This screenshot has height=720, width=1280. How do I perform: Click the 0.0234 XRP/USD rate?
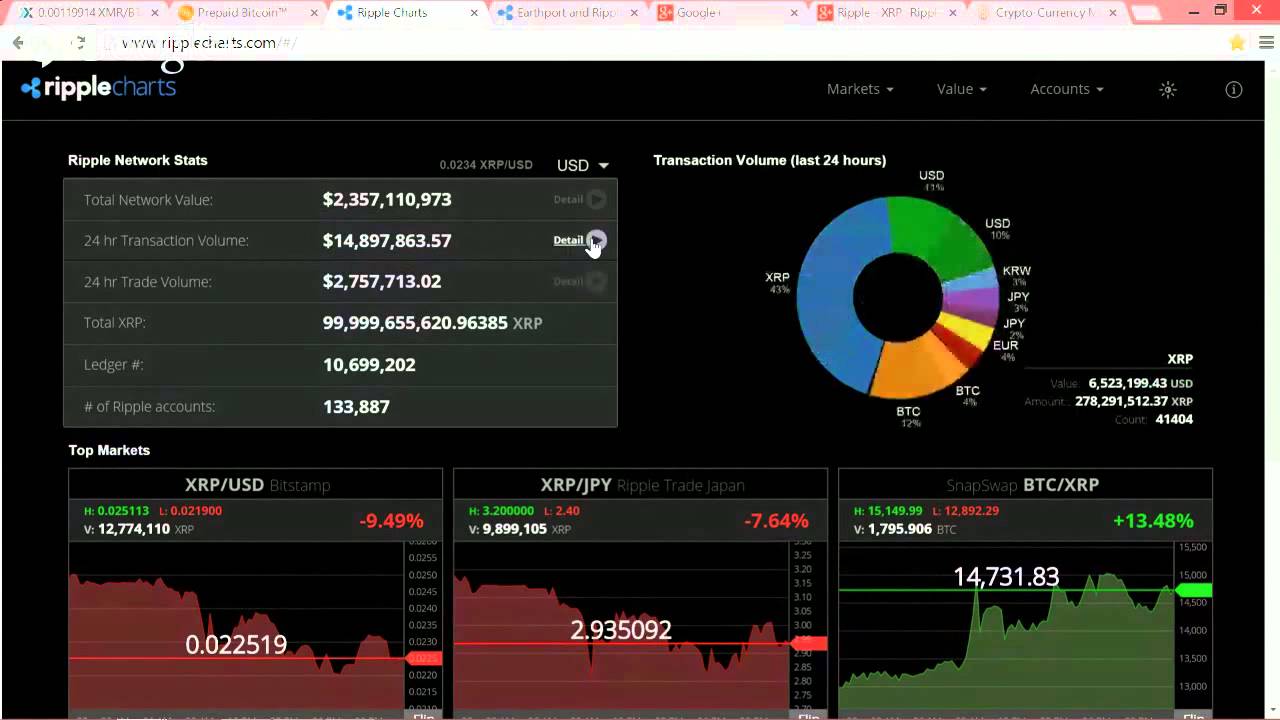pyautogui.click(x=486, y=165)
